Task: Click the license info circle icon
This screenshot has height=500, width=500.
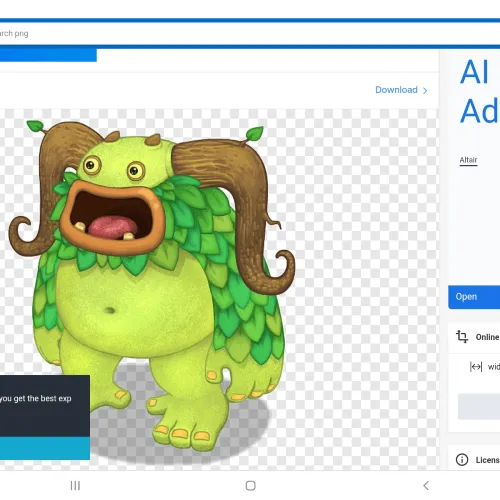Action: tap(462, 460)
